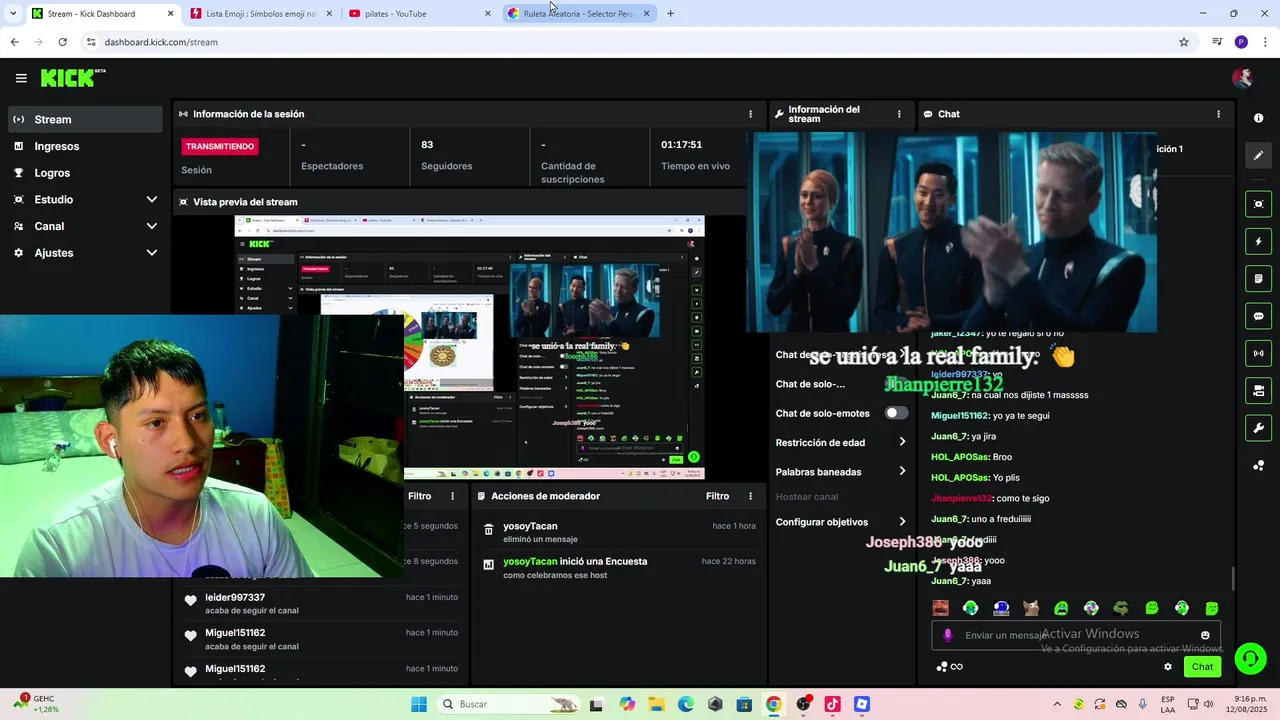
Task: Click the three-dots cluster icon in right toolbar
Action: (1258, 465)
